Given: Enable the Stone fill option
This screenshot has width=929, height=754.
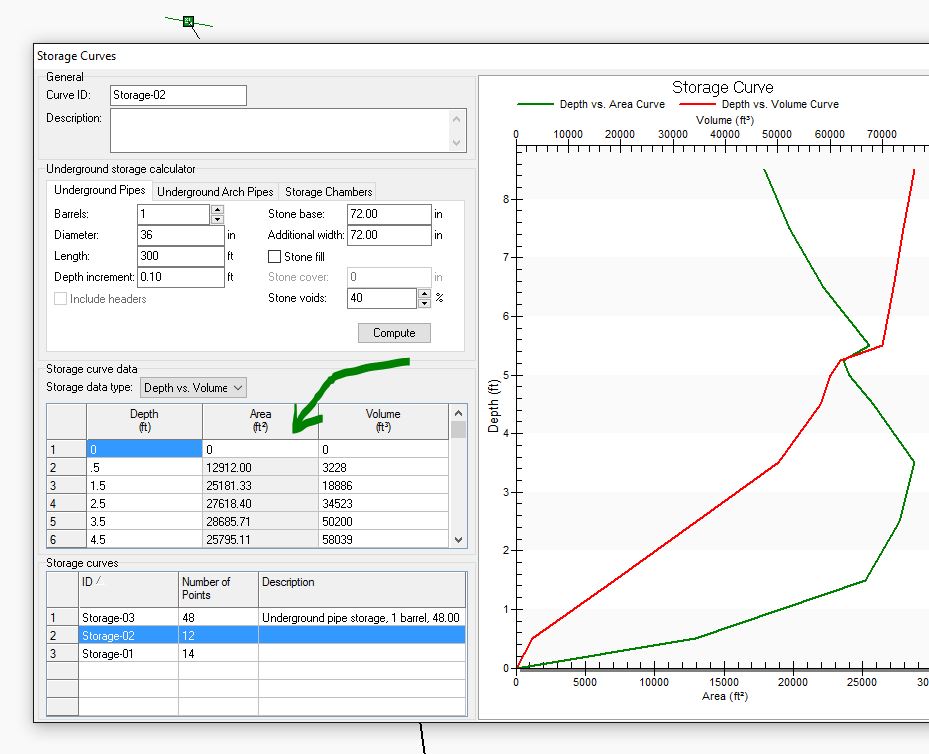Looking at the screenshot, I should [273, 256].
